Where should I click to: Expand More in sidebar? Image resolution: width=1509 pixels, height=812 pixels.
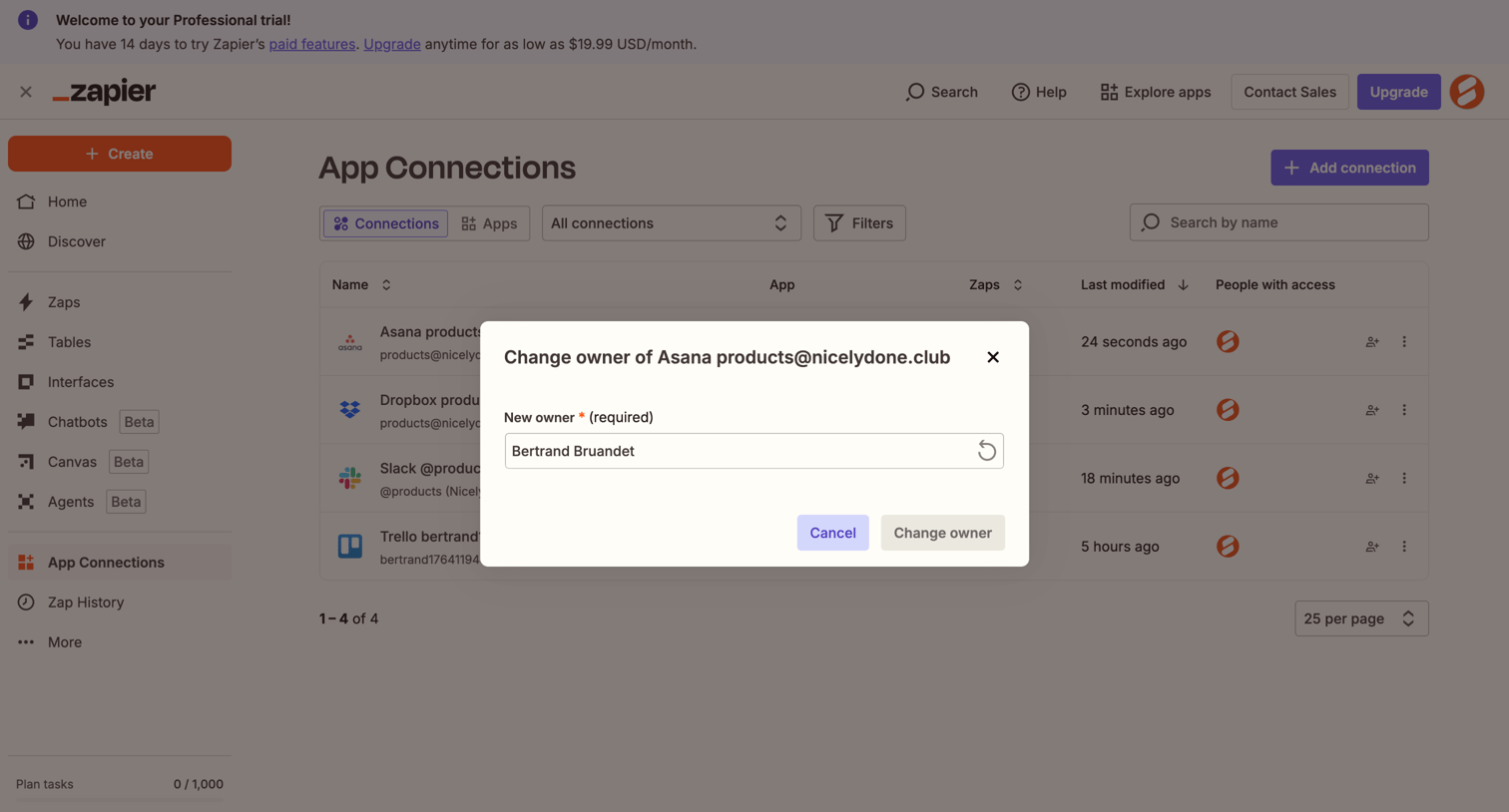pyautogui.click(x=120, y=642)
